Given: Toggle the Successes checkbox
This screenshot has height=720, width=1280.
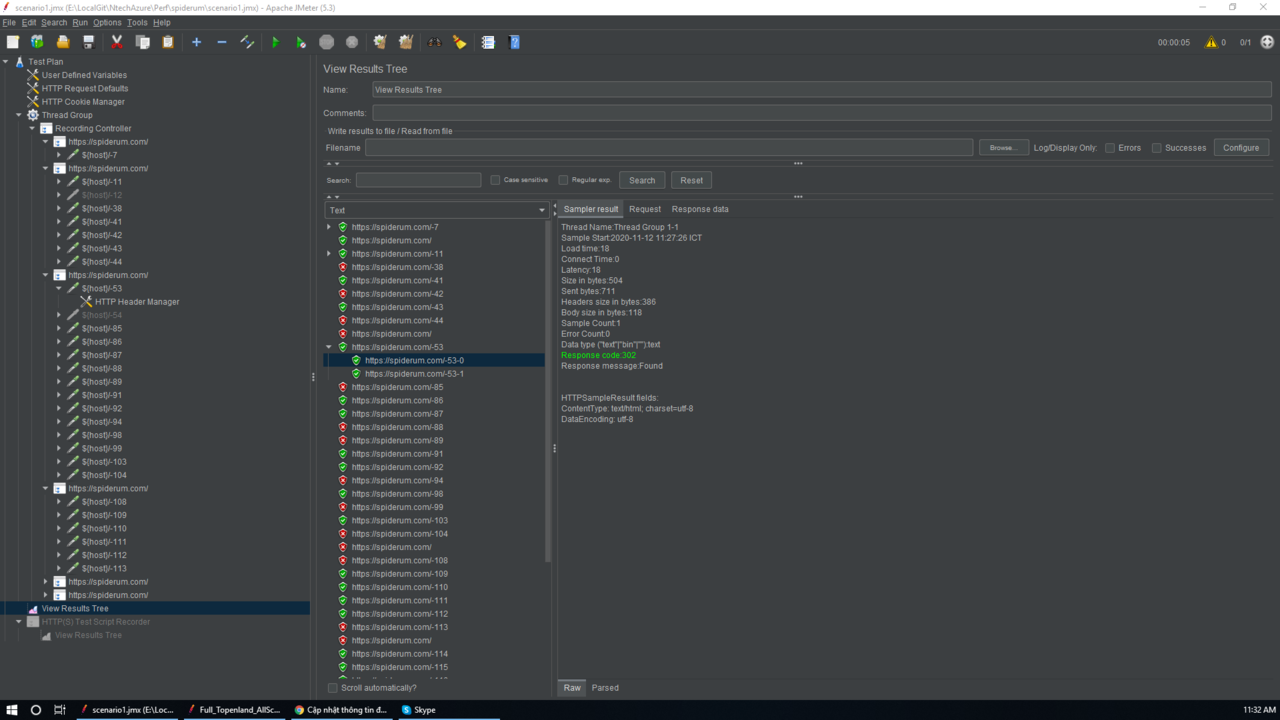Looking at the screenshot, I should pos(1157,148).
